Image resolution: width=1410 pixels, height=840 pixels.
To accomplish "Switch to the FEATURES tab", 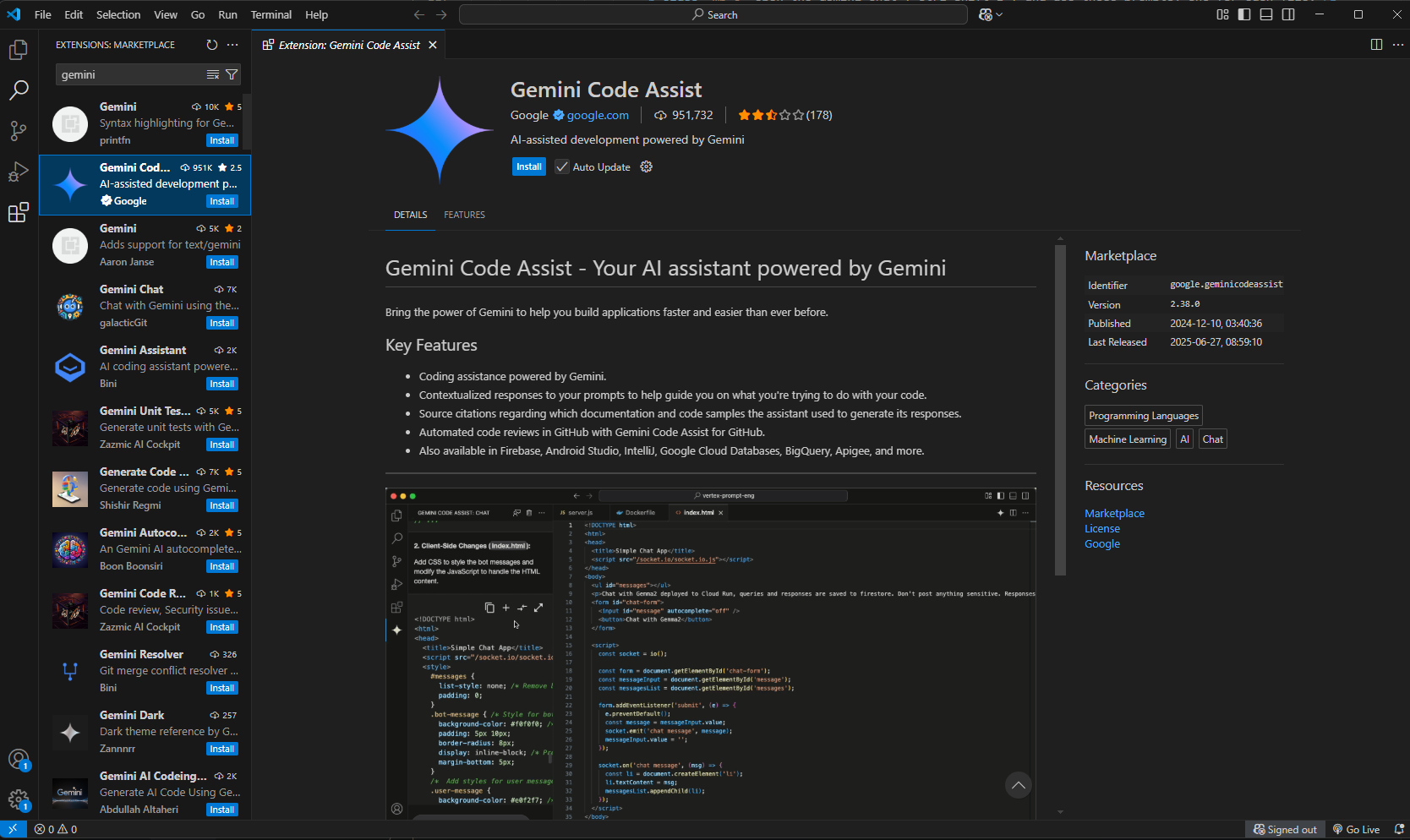I will (463, 215).
